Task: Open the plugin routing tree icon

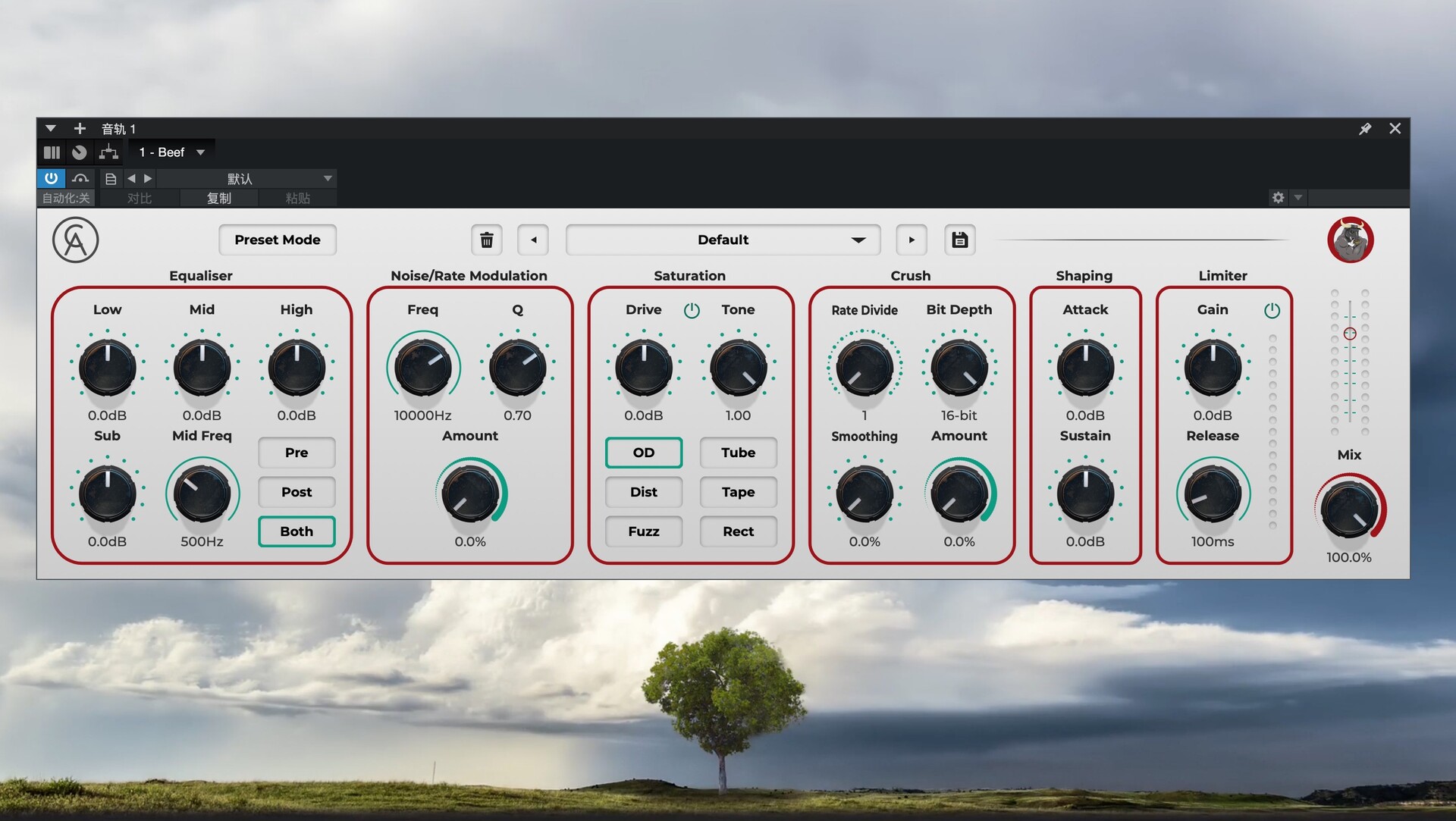Action: (x=108, y=152)
